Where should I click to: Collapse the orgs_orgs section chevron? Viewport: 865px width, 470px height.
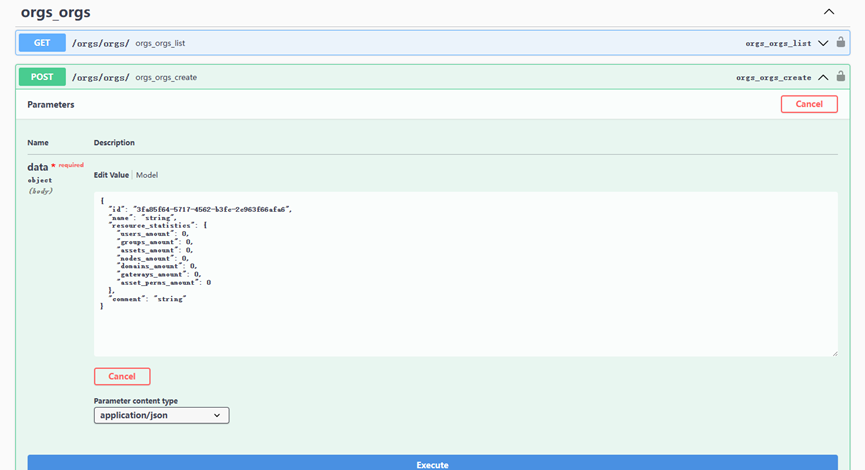pyautogui.click(x=828, y=12)
